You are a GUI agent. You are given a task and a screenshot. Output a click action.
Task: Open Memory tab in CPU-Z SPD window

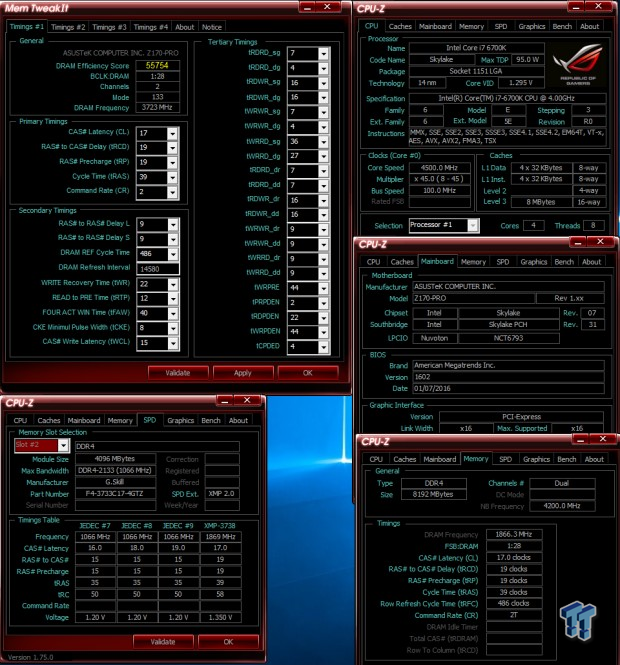click(x=120, y=421)
